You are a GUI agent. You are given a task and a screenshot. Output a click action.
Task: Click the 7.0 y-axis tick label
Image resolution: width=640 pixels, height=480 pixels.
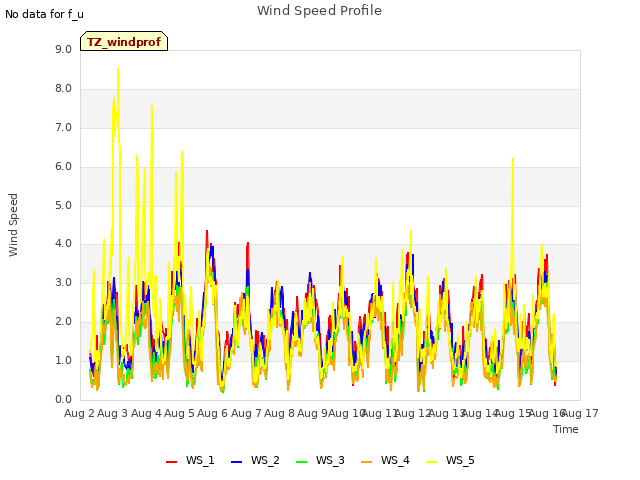point(63,128)
